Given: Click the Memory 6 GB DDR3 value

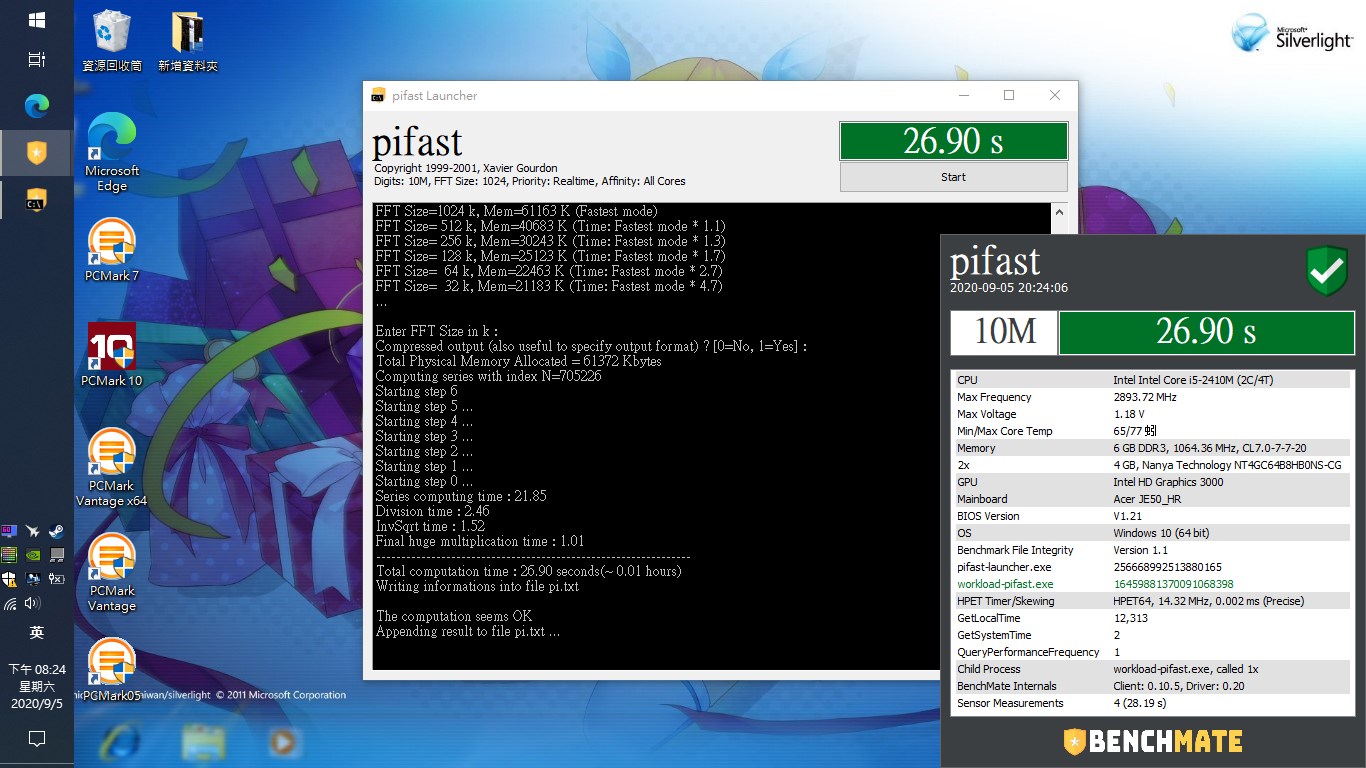Looking at the screenshot, I should tap(1209, 448).
